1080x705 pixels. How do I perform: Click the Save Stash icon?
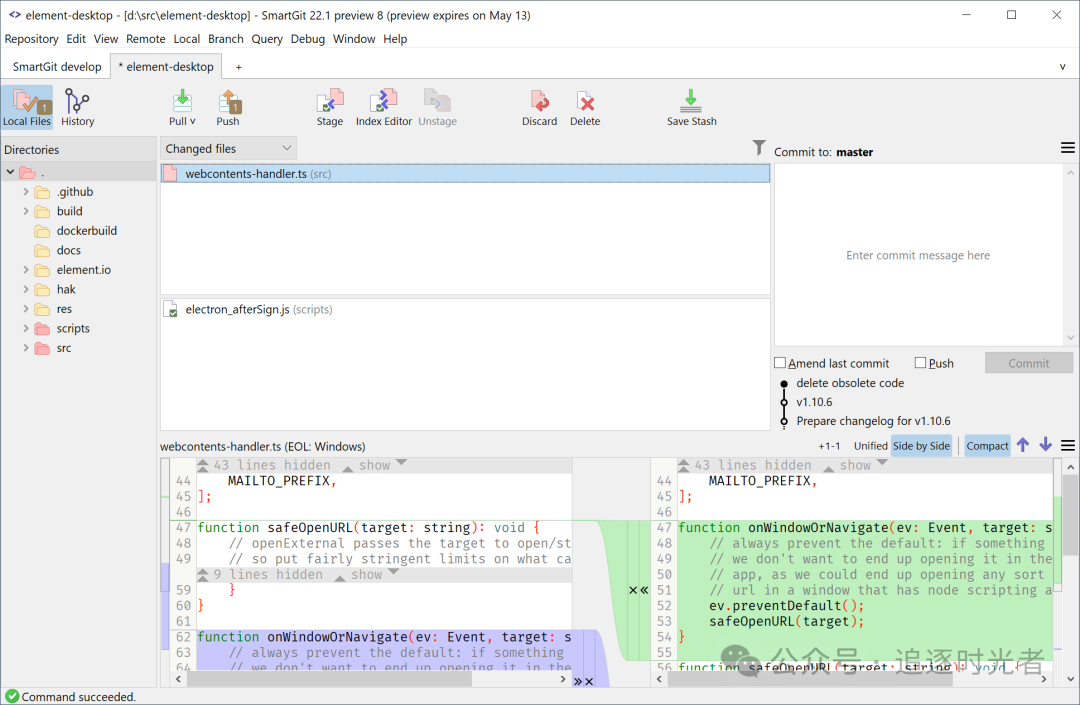pos(691,101)
